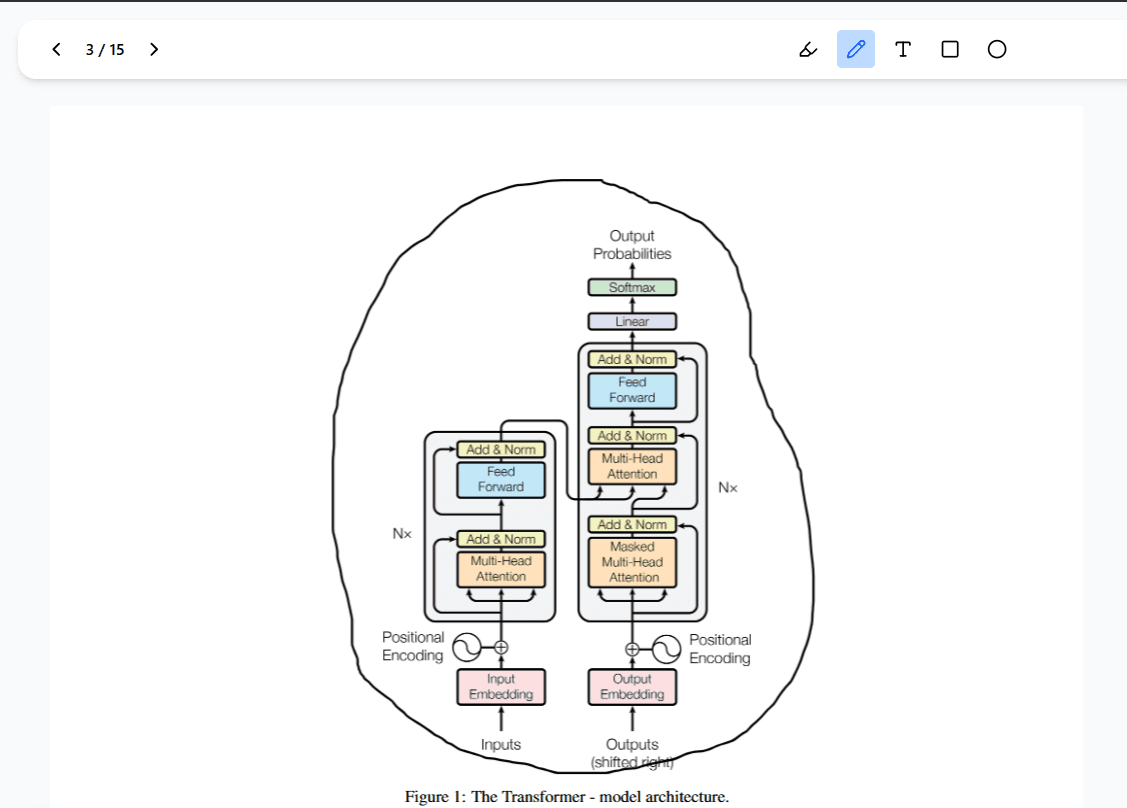Image resolution: width=1127 pixels, height=808 pixels.
Task: Go to the next page
Action: [x=153, y=49]
